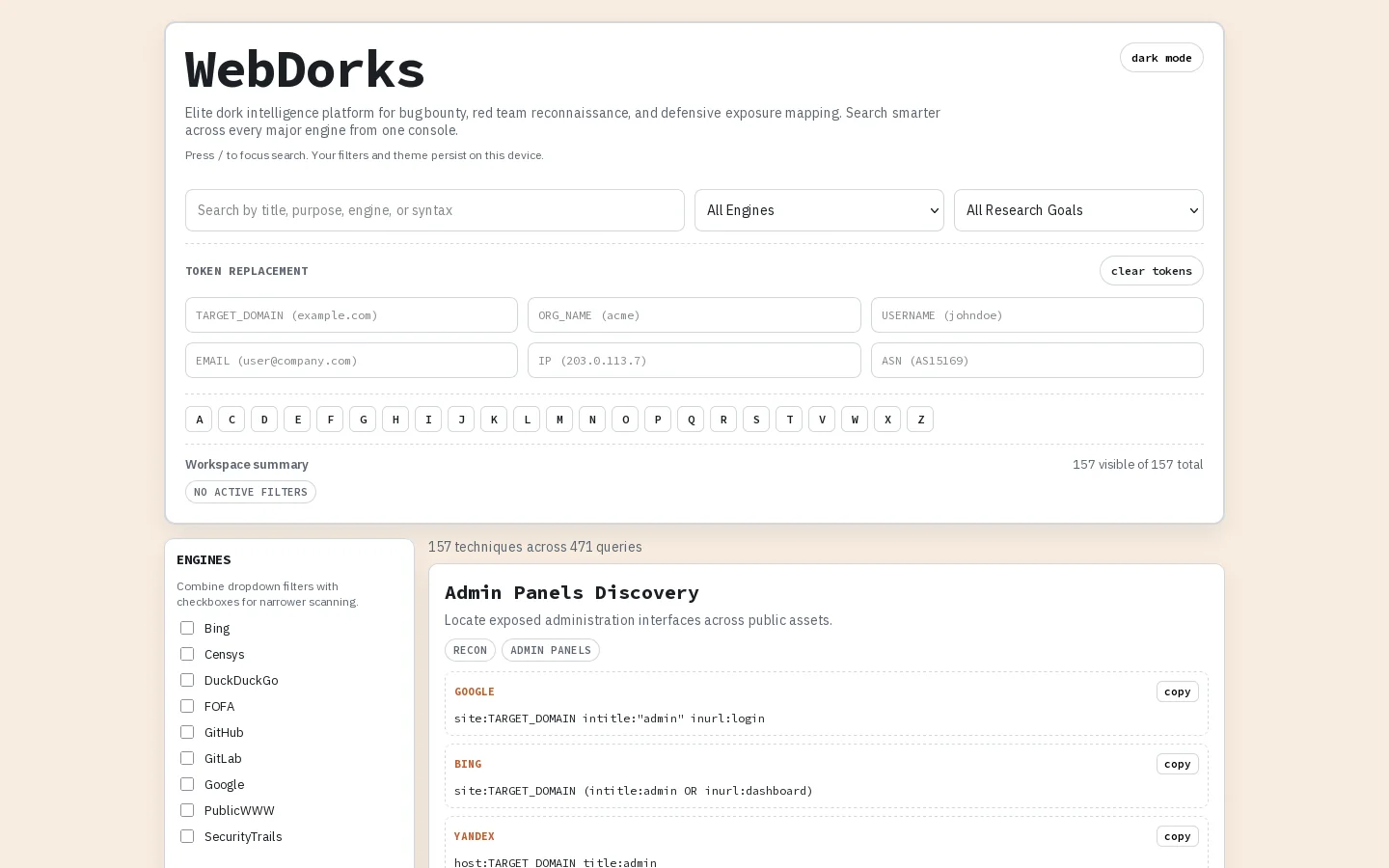
Task: Click the Admin Panels Discovery heading
Action: click(572, 592)
